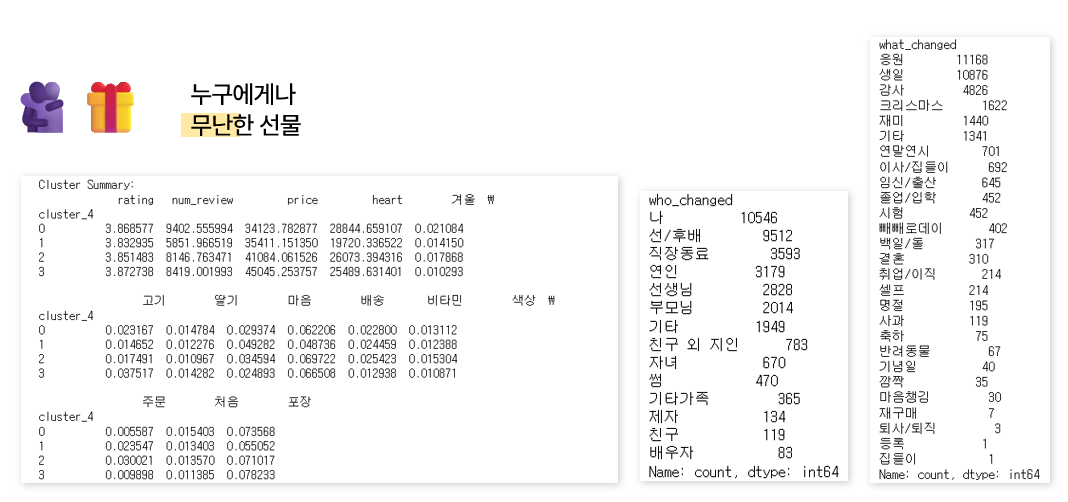
Task: Click the '나' row with count 10546
Action: tap(712, 218)
